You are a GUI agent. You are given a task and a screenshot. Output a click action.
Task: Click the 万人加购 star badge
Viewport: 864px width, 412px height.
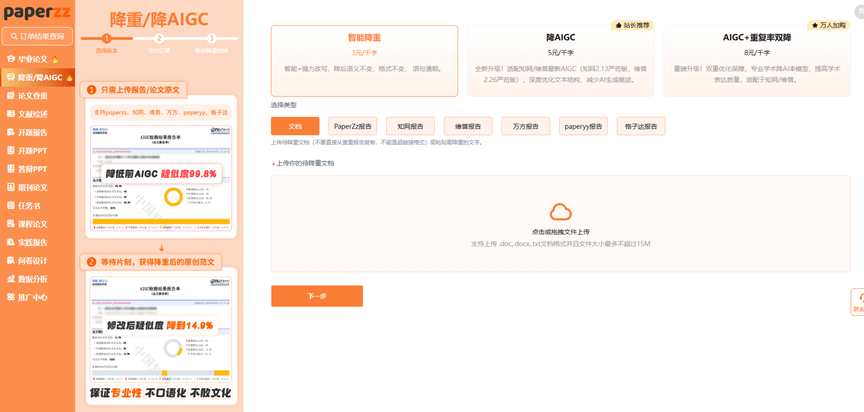(x=829, y=25)
